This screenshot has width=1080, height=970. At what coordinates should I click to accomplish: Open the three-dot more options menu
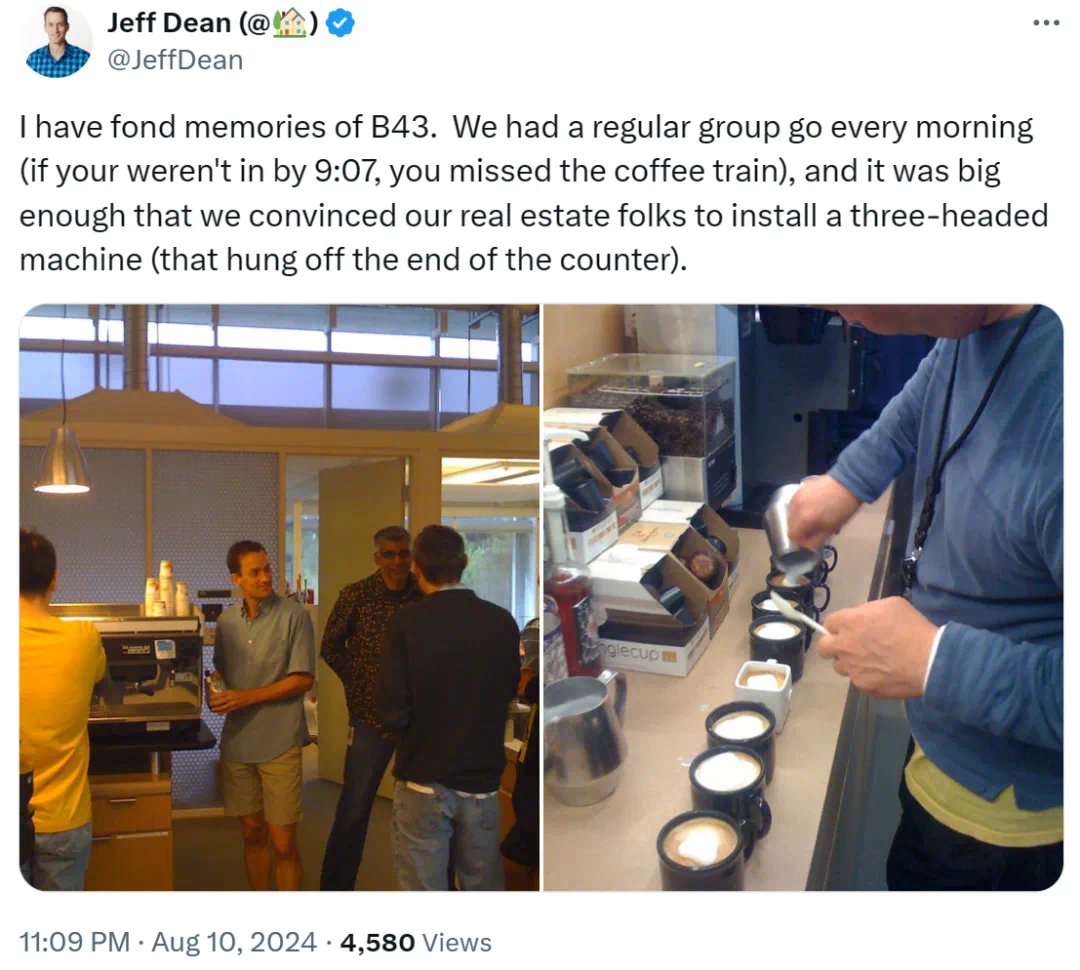(x=1046, y=23)
